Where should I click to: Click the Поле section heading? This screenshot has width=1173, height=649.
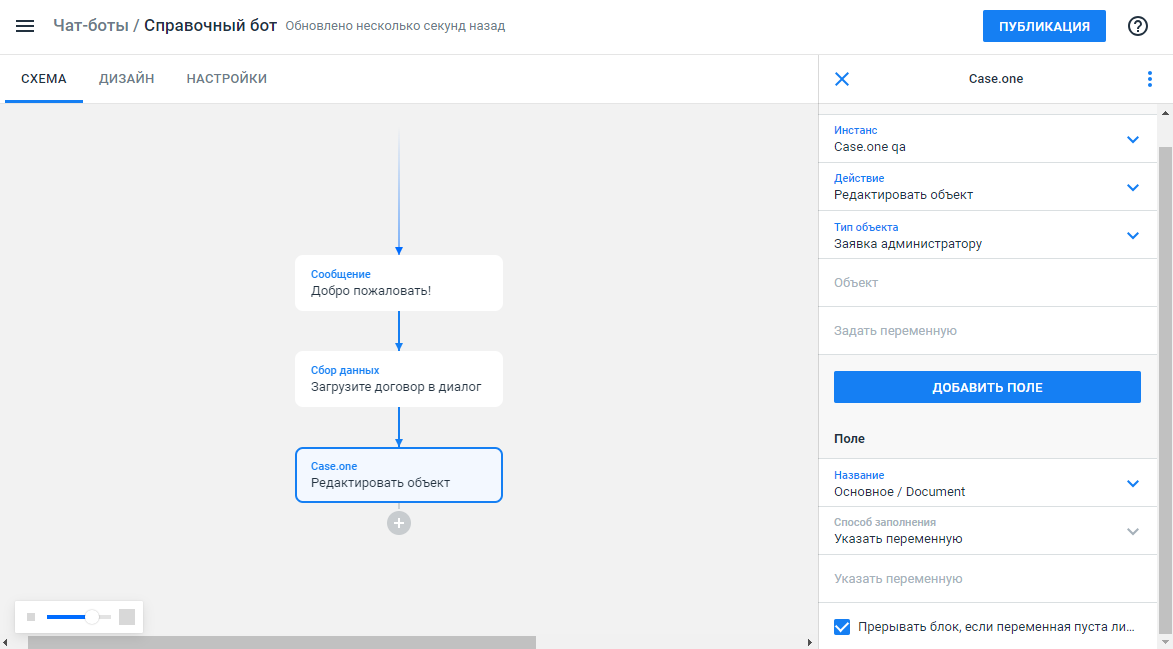849,439
